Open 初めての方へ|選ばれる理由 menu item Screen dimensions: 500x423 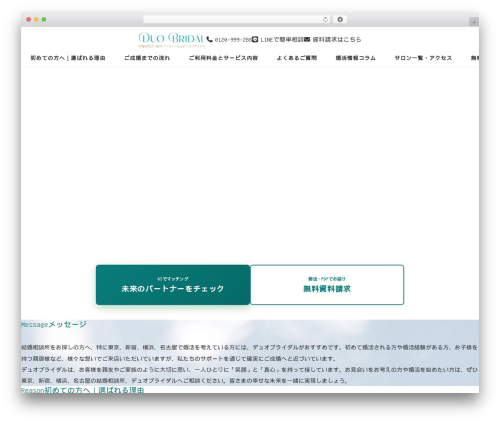pyautogui.click(x=68, y=58)
